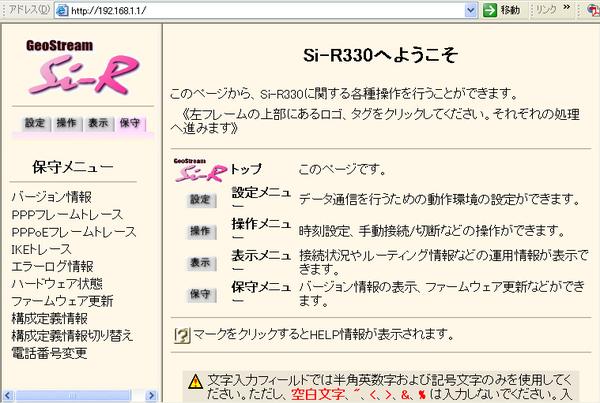The height and width of the screenshot is (403, 600).
Task: Click the warning triangle icon
Action: 196,381
